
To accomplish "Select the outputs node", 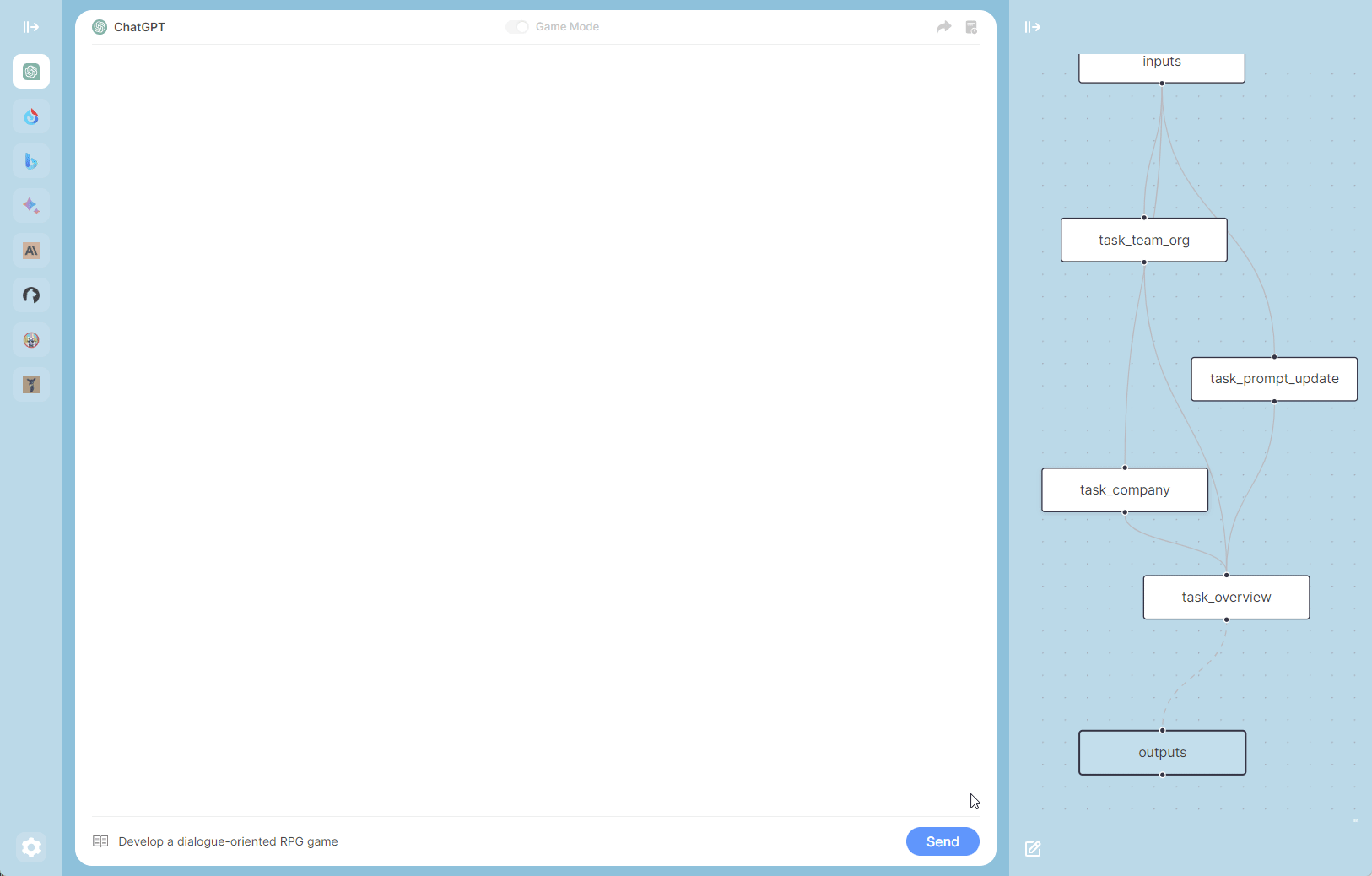I will click(x=1163, y=753).
